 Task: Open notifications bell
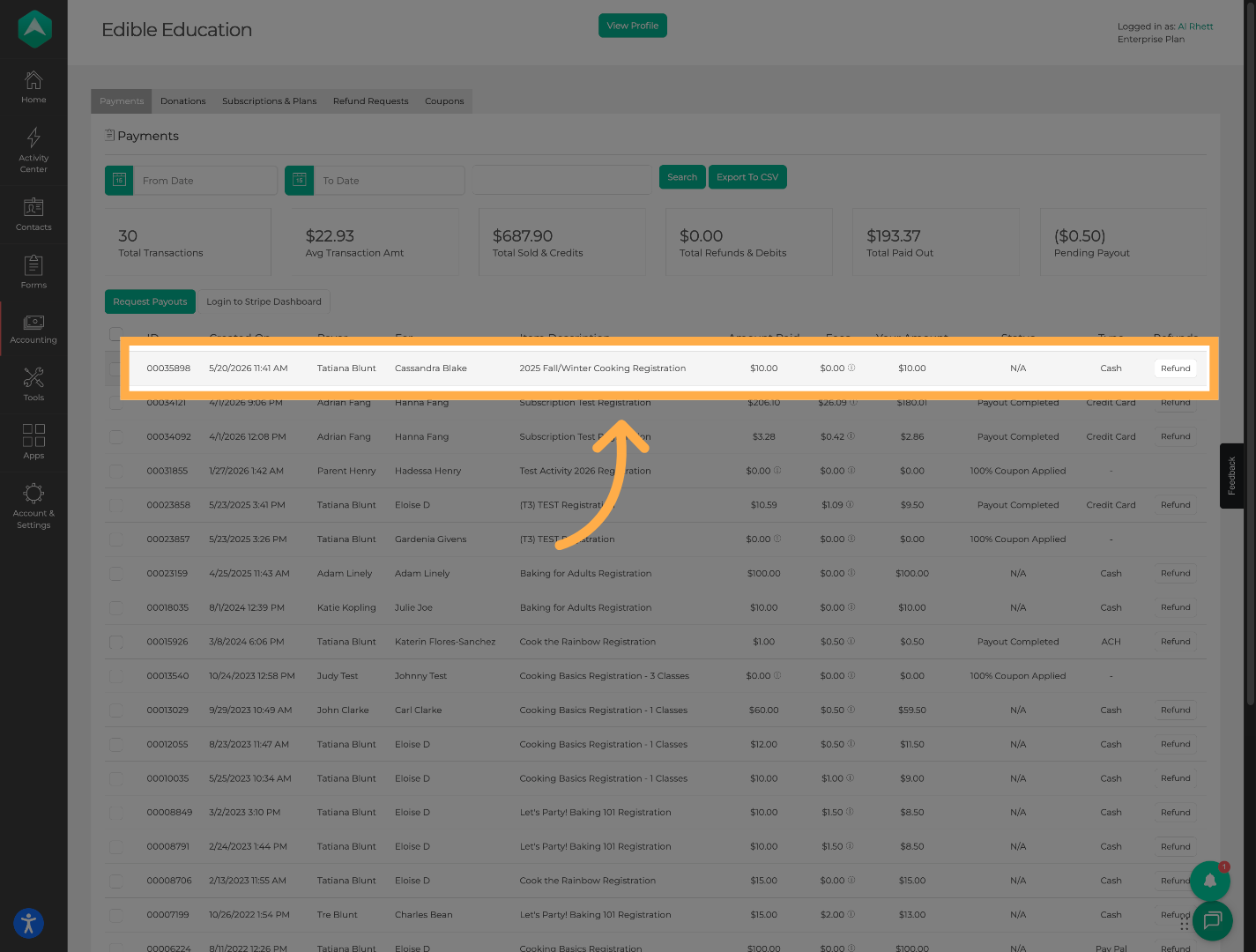1210,881
